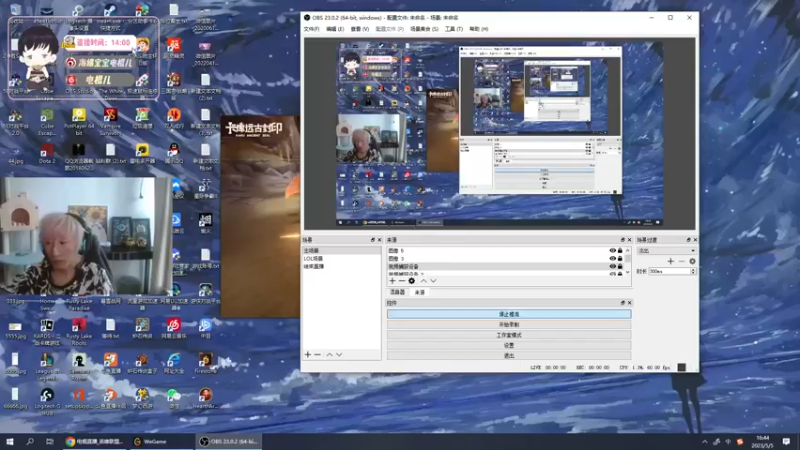Image resolution: width=800 pixels, height=450 pixels.
Task: Add a new scene with the plus icon
Action: [x=308, y=355]
